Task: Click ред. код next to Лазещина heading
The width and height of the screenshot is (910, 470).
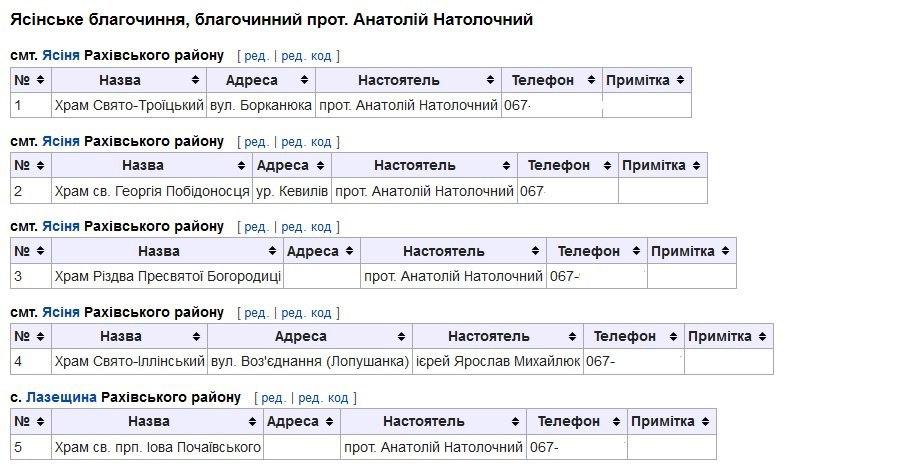Action: (323, 398)
